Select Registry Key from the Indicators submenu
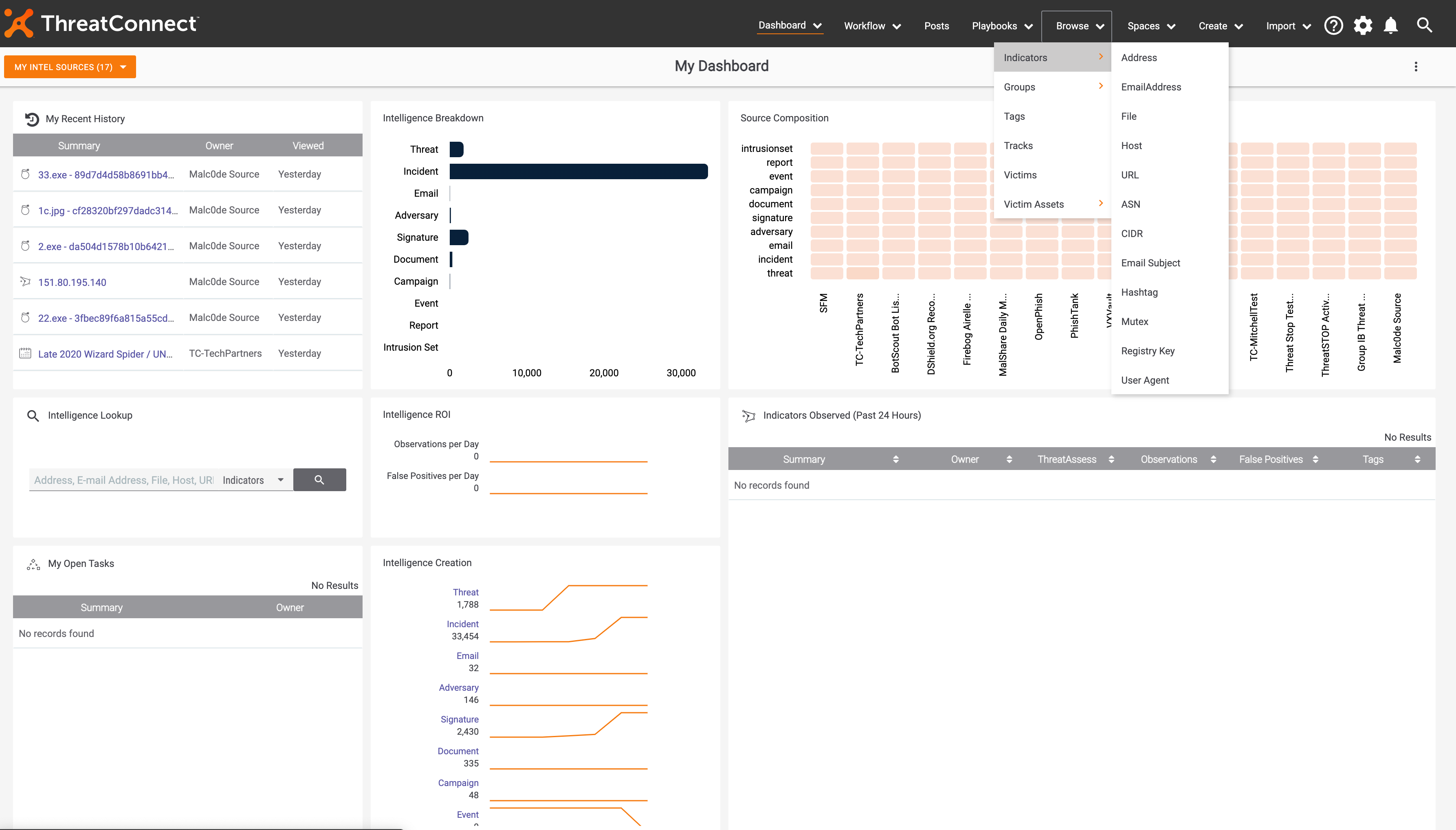 [1148, 351]
